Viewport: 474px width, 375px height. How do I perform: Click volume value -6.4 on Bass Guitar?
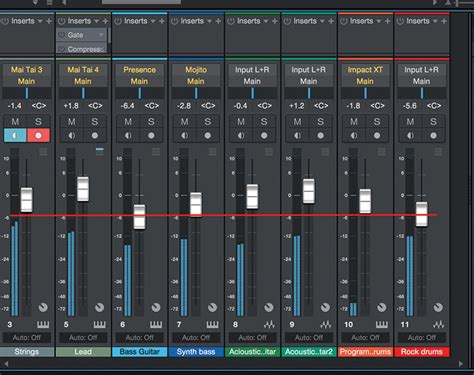pyautogui.click(x=128, y=106)
